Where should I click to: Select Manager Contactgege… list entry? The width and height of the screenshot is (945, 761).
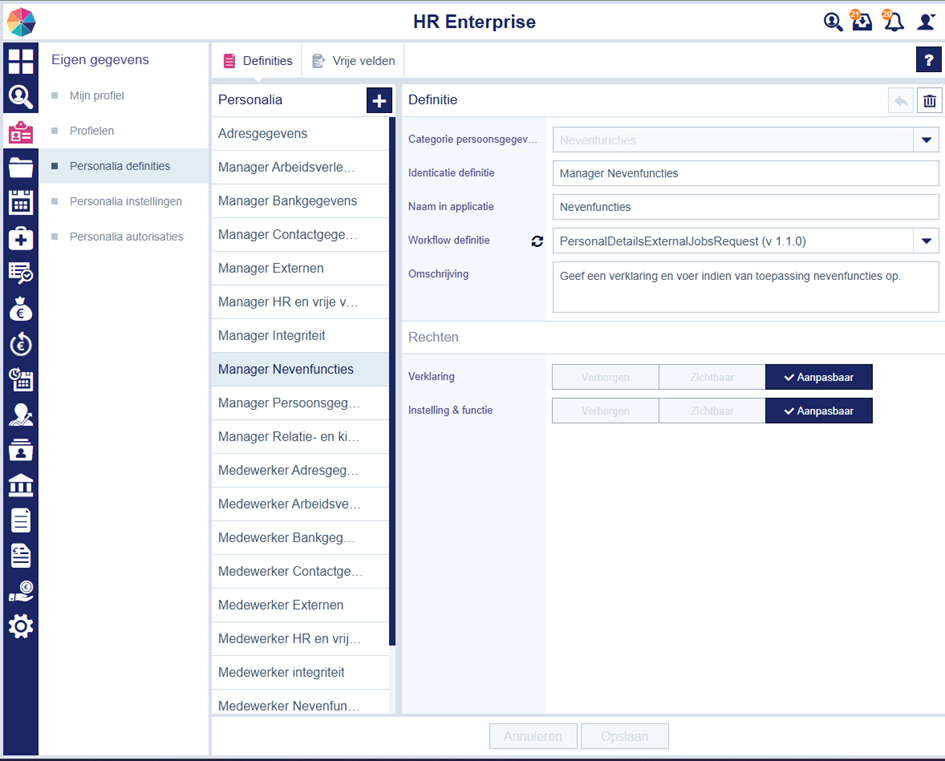click(300, 235)
